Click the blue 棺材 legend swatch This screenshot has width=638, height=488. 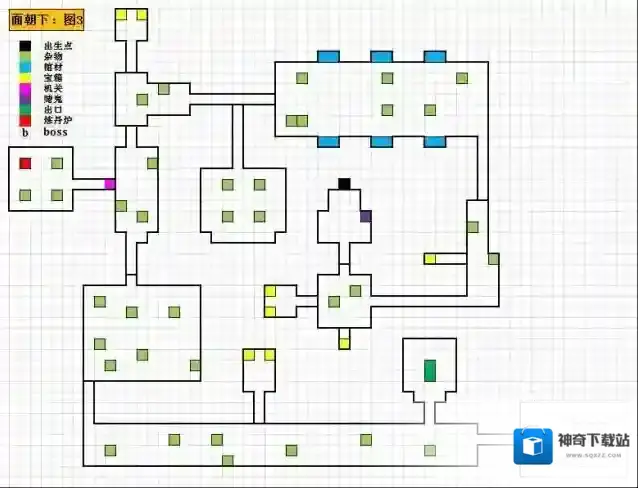tap(25, 67)
